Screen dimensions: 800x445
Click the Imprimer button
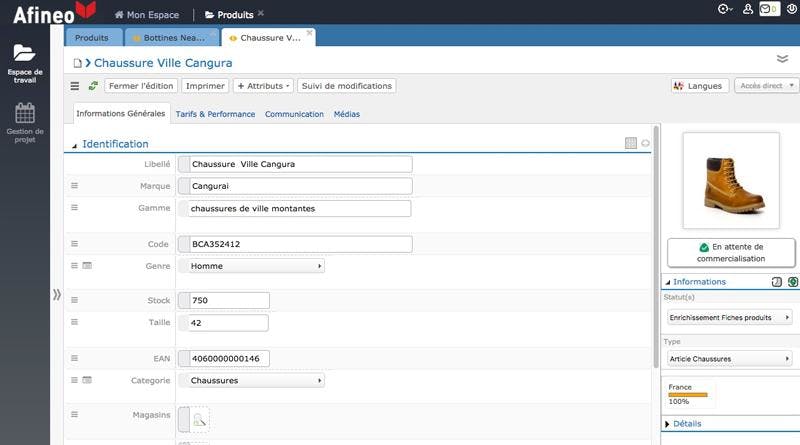point(205,86)
